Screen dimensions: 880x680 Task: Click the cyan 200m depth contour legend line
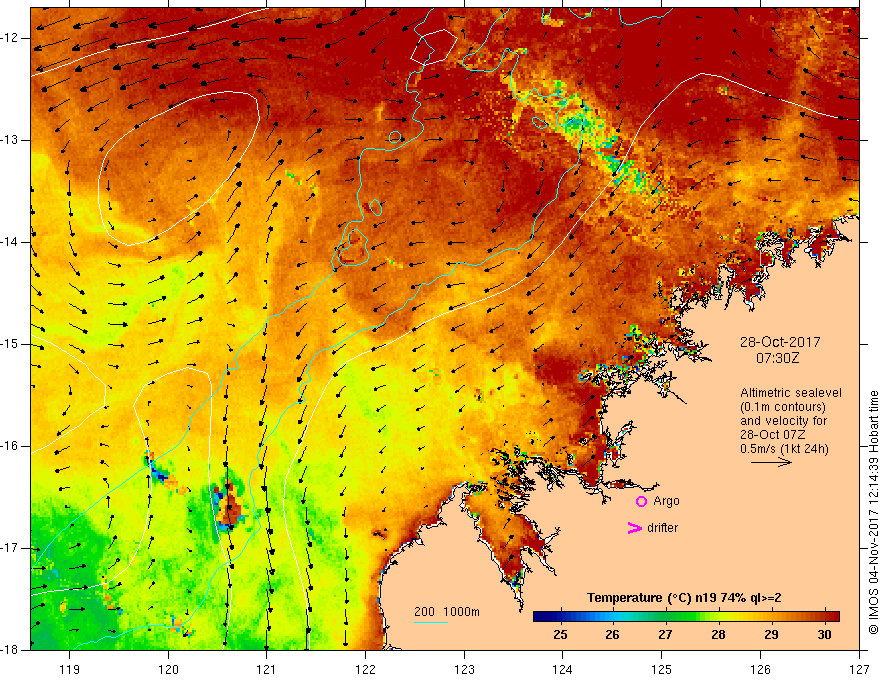click(430, 622)
